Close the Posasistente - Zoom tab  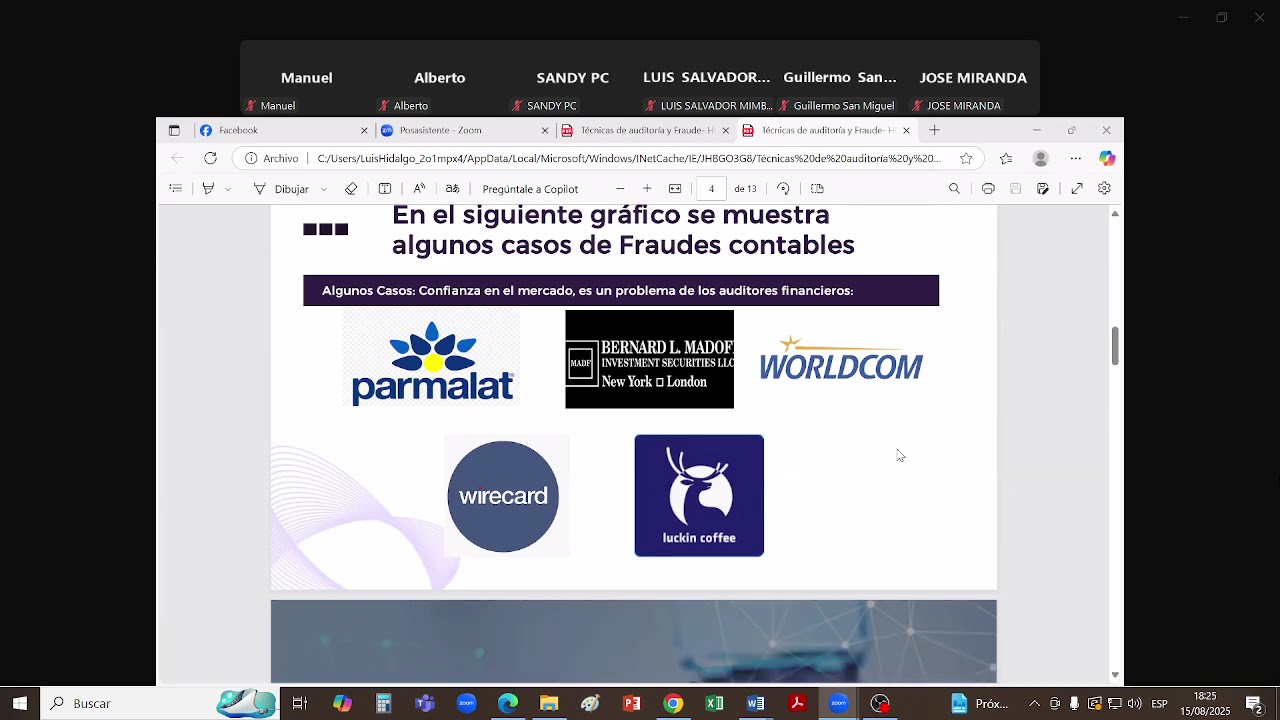545,130
